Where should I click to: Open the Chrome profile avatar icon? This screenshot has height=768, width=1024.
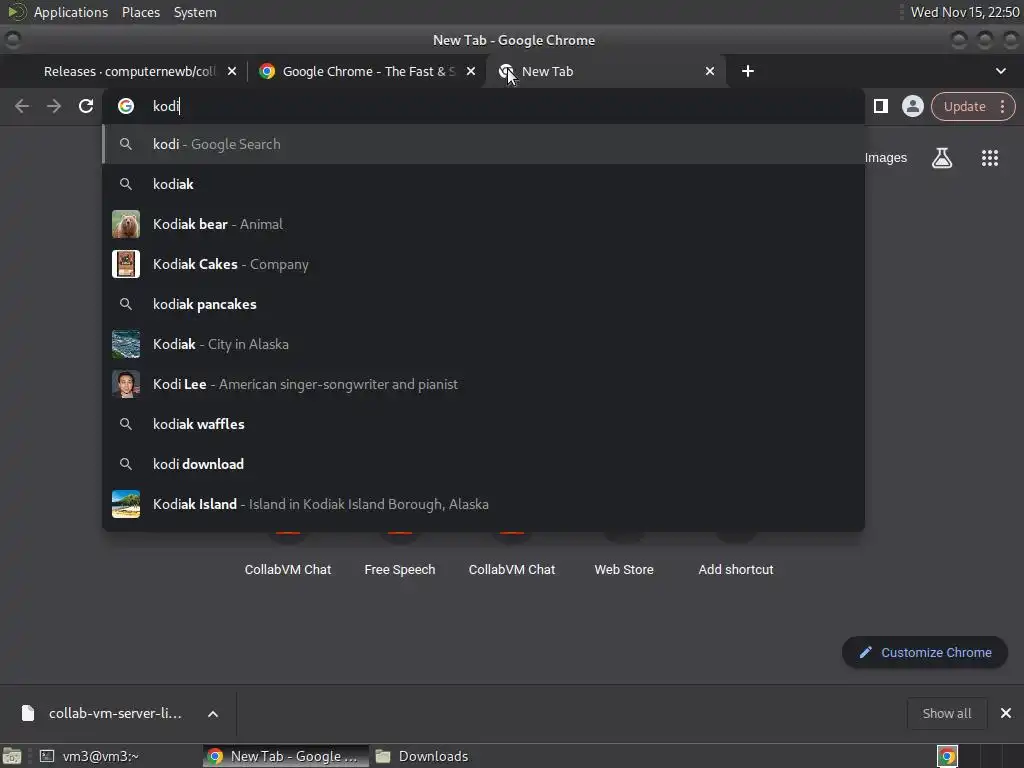click(x=912, y=106)
